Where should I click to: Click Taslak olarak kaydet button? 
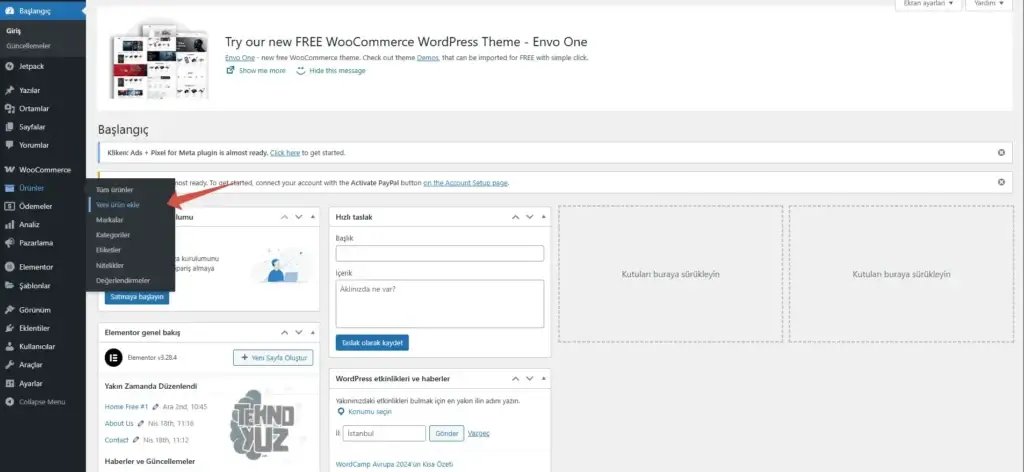pos(372,343)
